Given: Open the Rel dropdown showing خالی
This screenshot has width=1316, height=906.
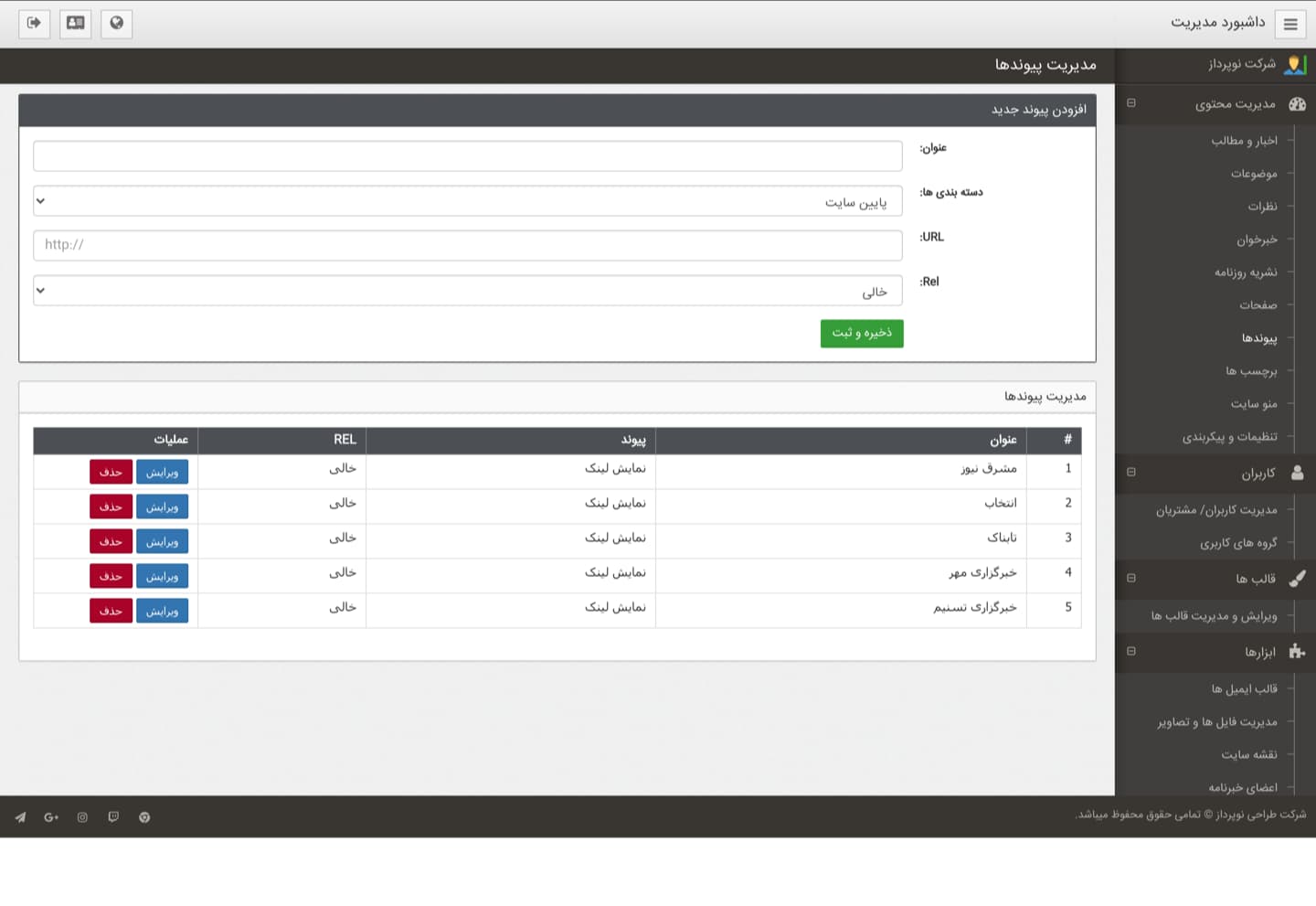Looking at the screenshot, I should (467, 291).
